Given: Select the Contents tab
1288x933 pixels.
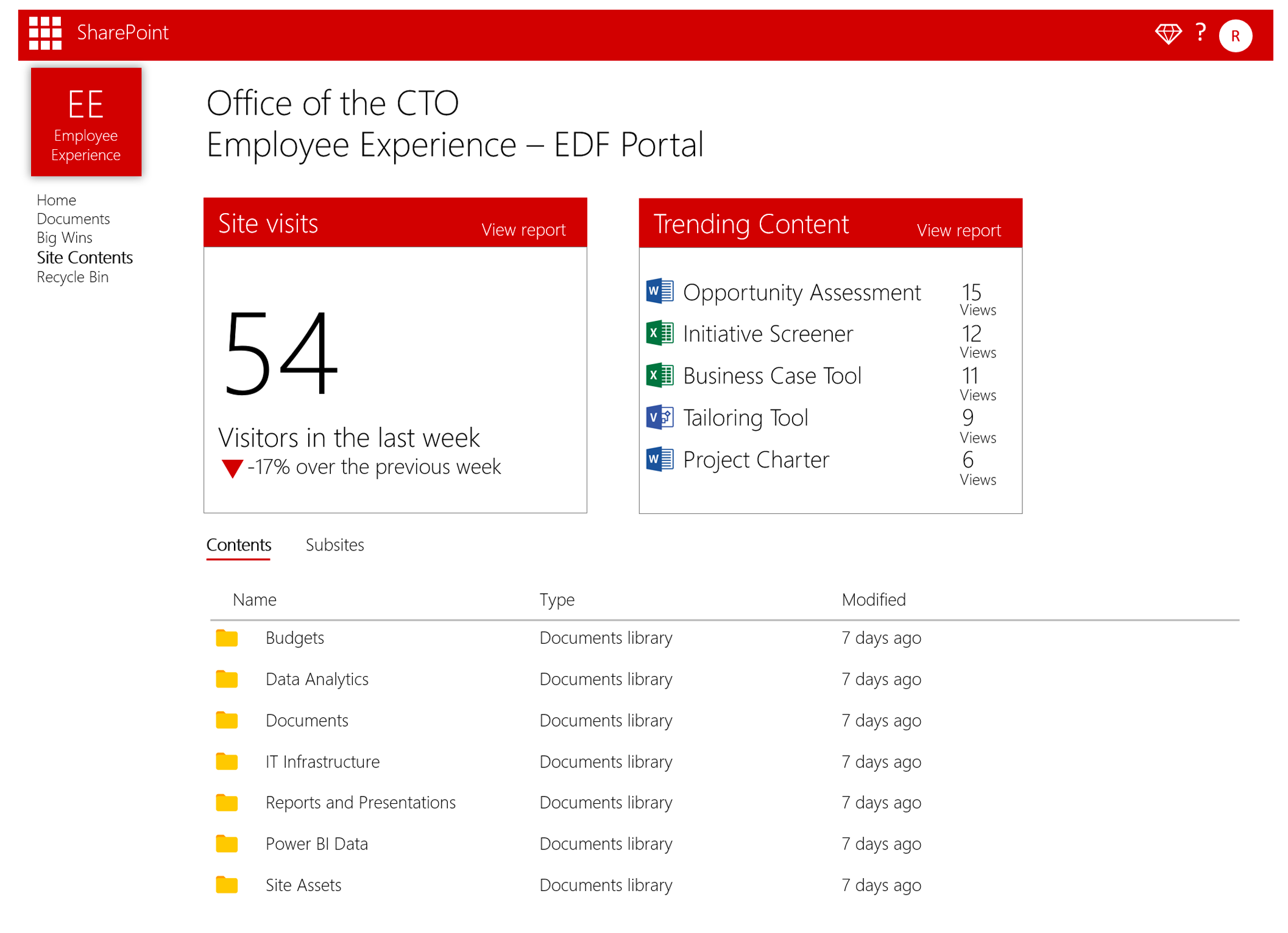Looking at the screenshot, I should (239, 544).
